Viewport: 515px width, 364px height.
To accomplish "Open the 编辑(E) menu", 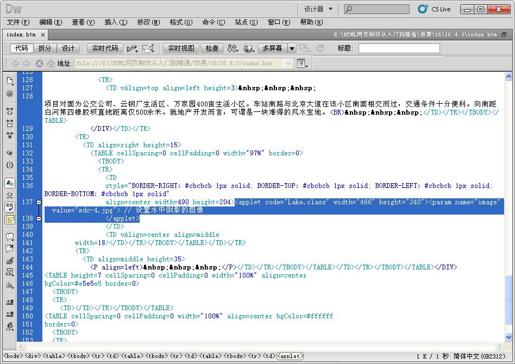I will click(51, 22).
